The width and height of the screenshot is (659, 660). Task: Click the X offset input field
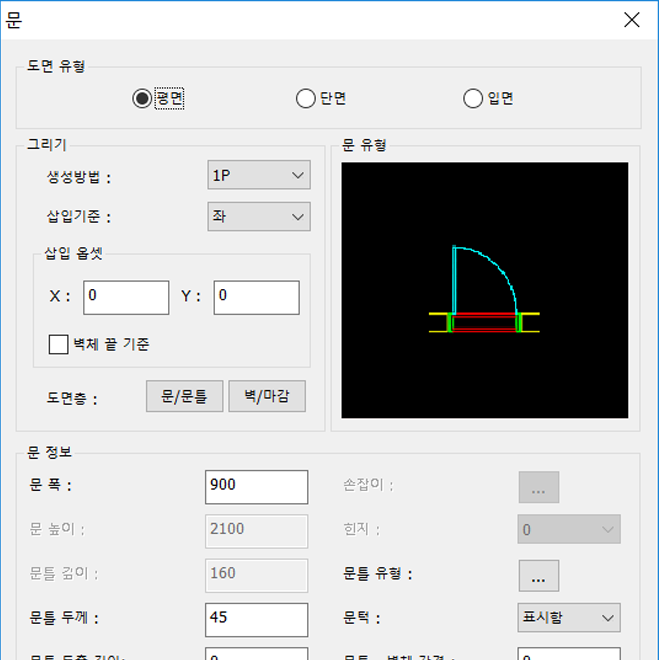pos(126,298)
